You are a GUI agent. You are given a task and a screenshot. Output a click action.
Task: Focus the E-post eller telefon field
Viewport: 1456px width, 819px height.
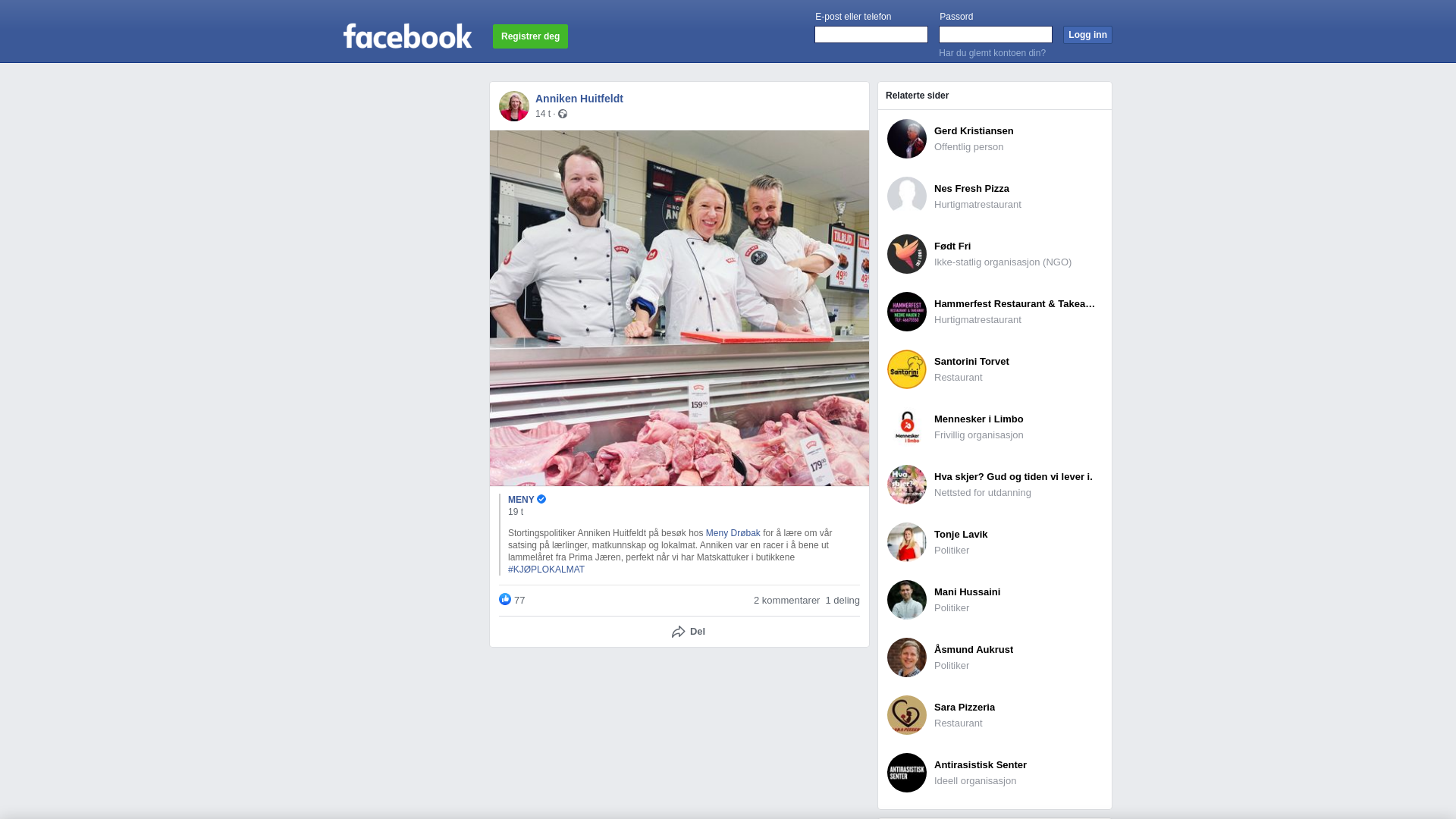871,35
